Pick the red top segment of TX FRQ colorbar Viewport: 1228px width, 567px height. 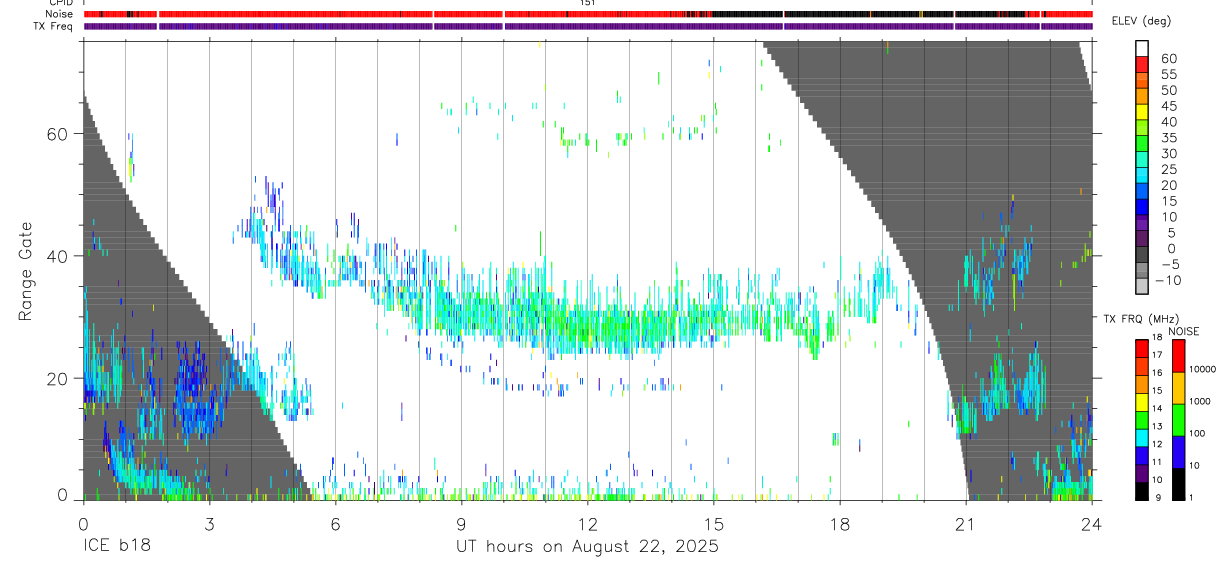click(1142, 348)
